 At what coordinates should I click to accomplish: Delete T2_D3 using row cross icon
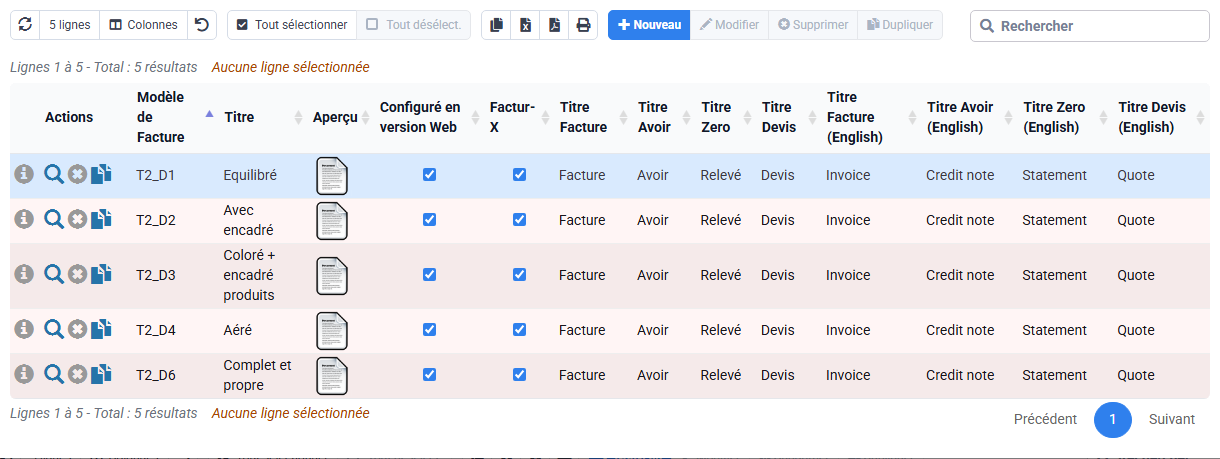point(77,275)
